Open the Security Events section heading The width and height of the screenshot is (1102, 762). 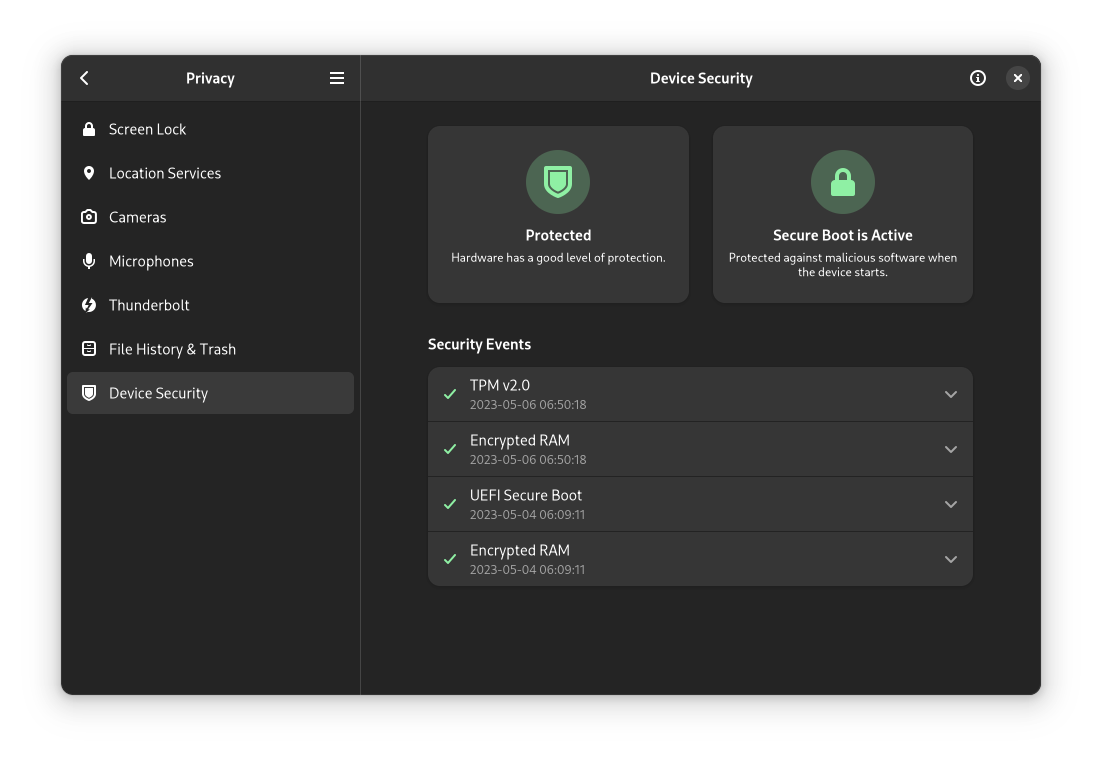pyautogui.click(x=480, y=344)
